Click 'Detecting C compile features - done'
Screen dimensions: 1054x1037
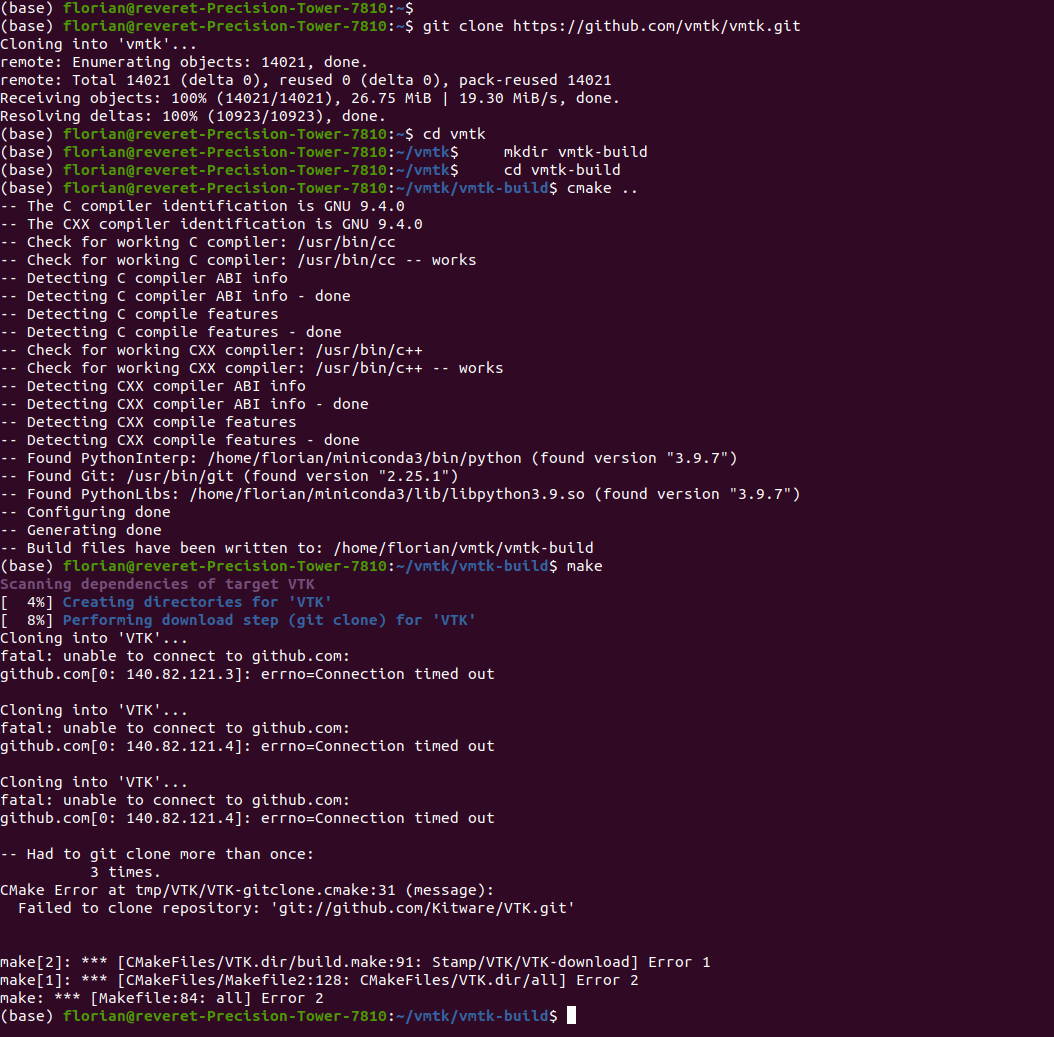pos(171,333)
